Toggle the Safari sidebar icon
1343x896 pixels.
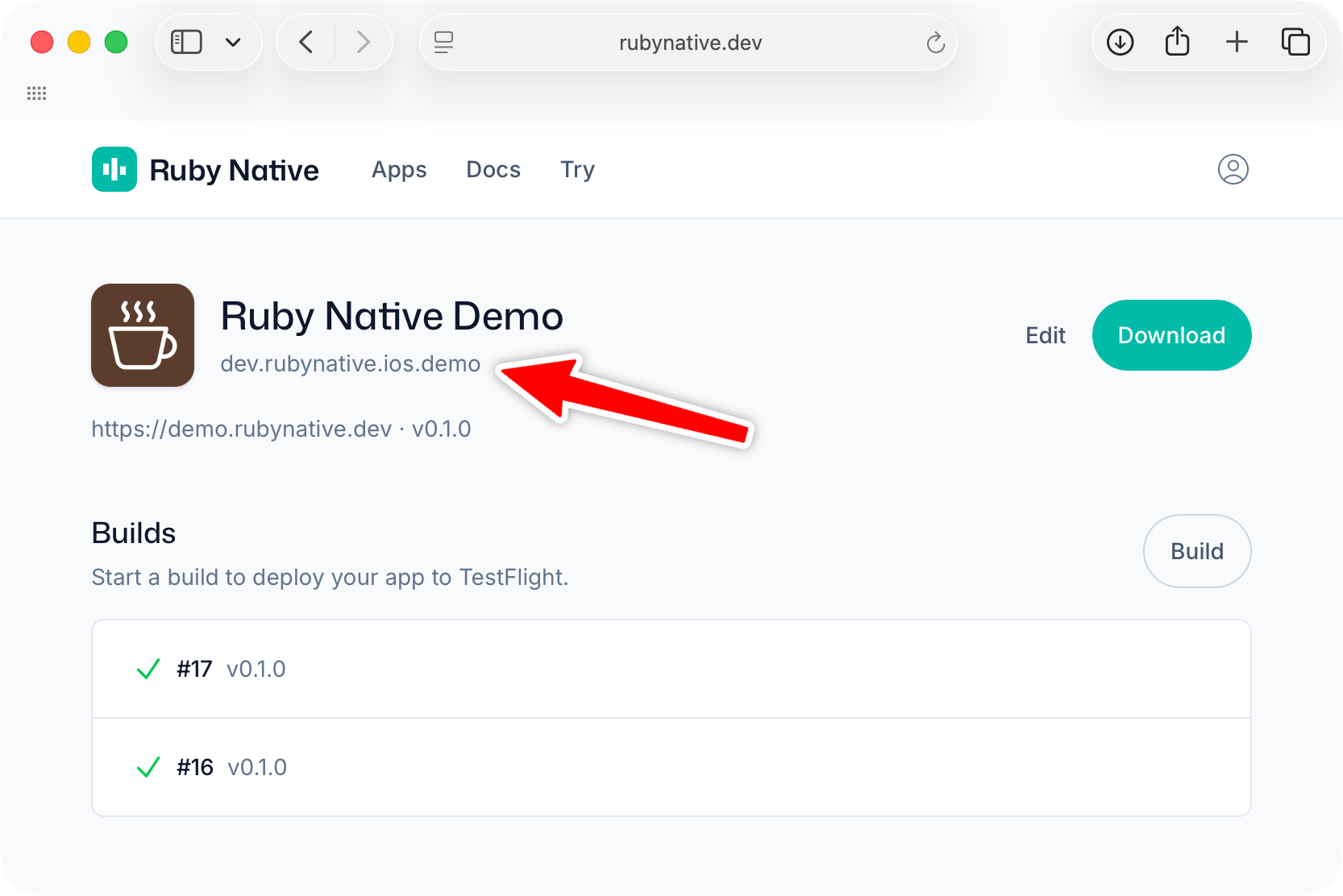pos(186,42)
